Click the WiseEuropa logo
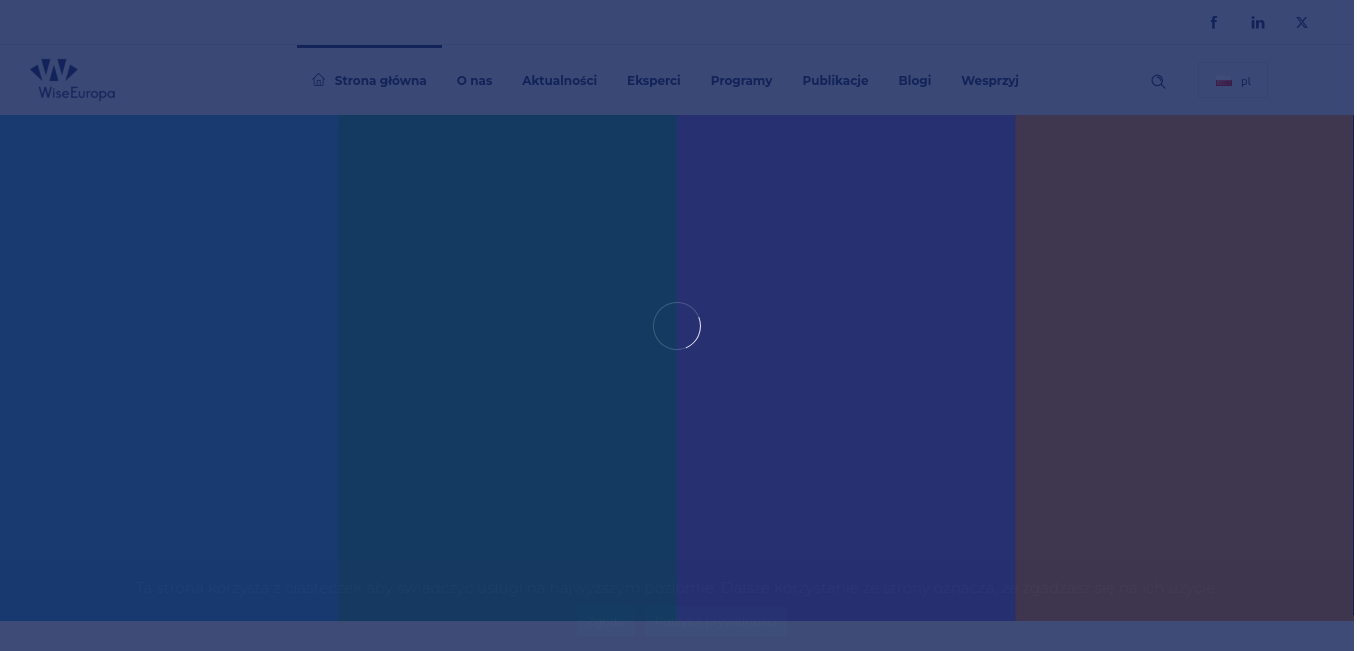The image size is (1366, 651). click(x=72, y=79)
